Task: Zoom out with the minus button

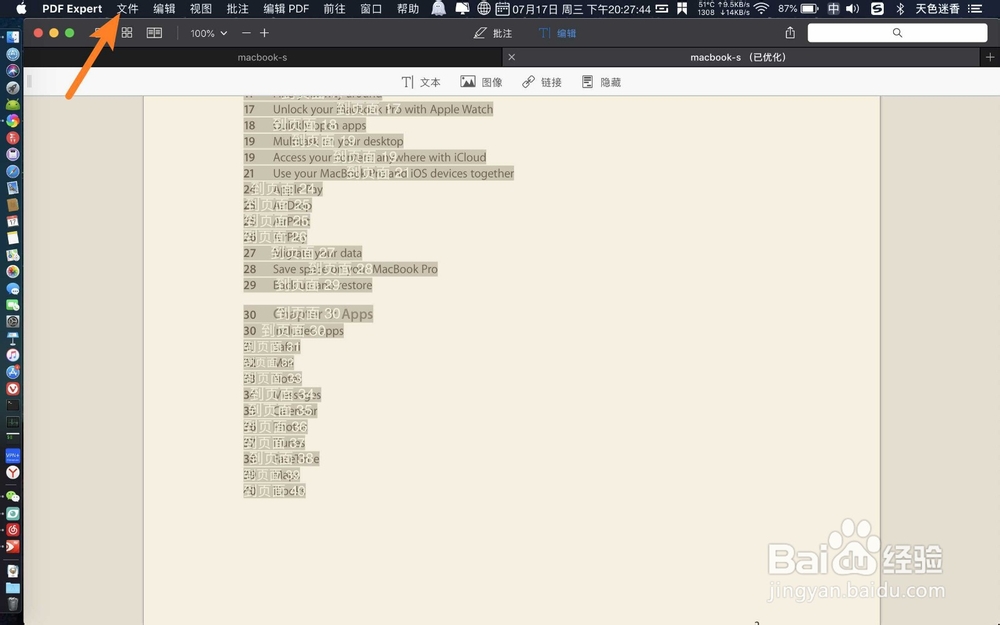Action: pyautogui.click(x=246, y=33)
